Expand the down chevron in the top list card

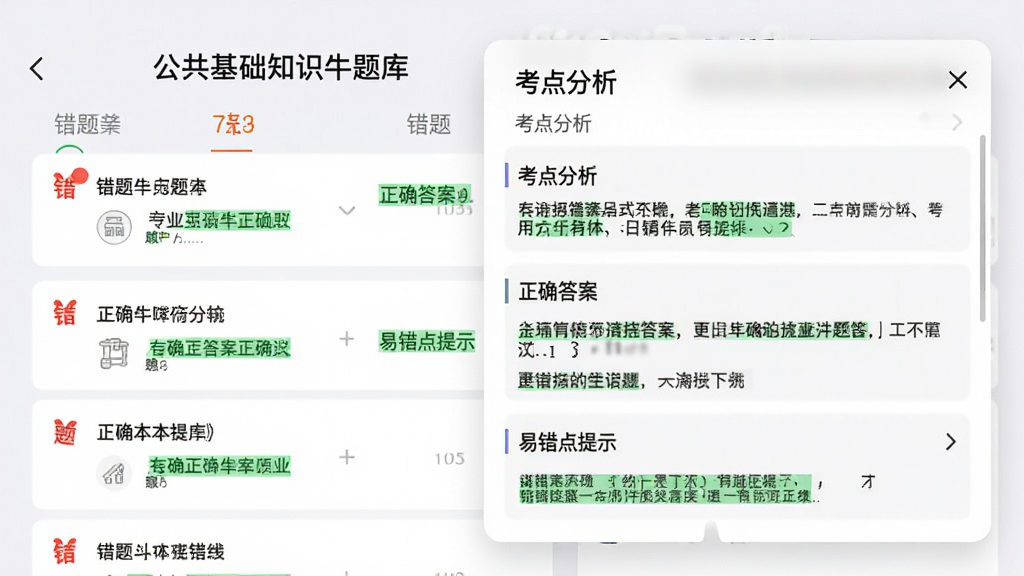(347, 210)
